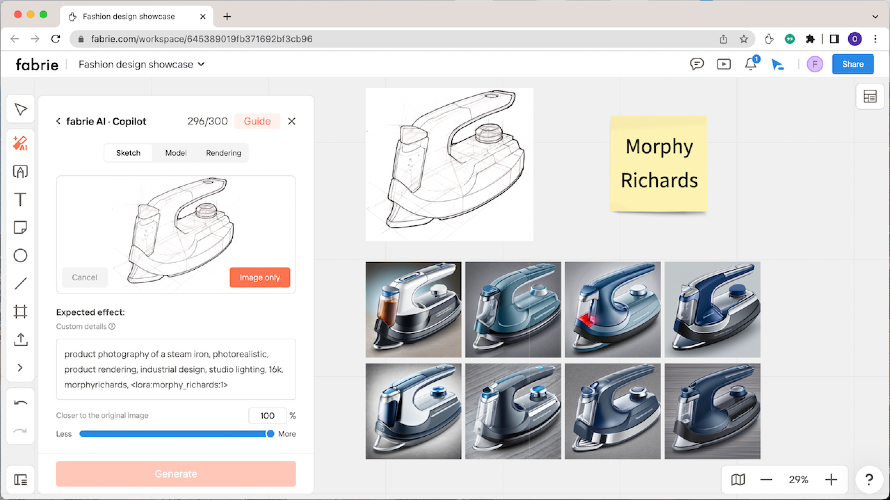Viewport: 890px width, 500px height.
Task: Open the comments chat icon
Action: click(697, 64)
